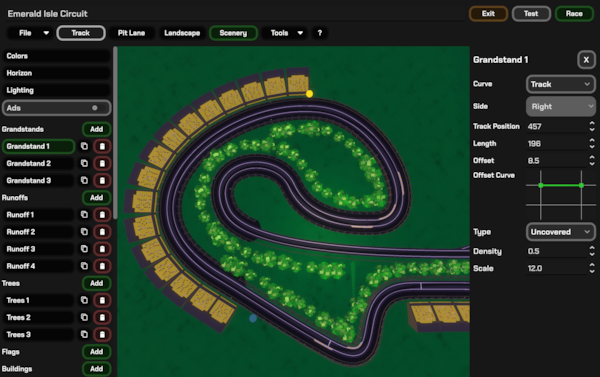600x377 pixels.
Task: Select Grandstand 2 in the list
Action: (38, 163)
